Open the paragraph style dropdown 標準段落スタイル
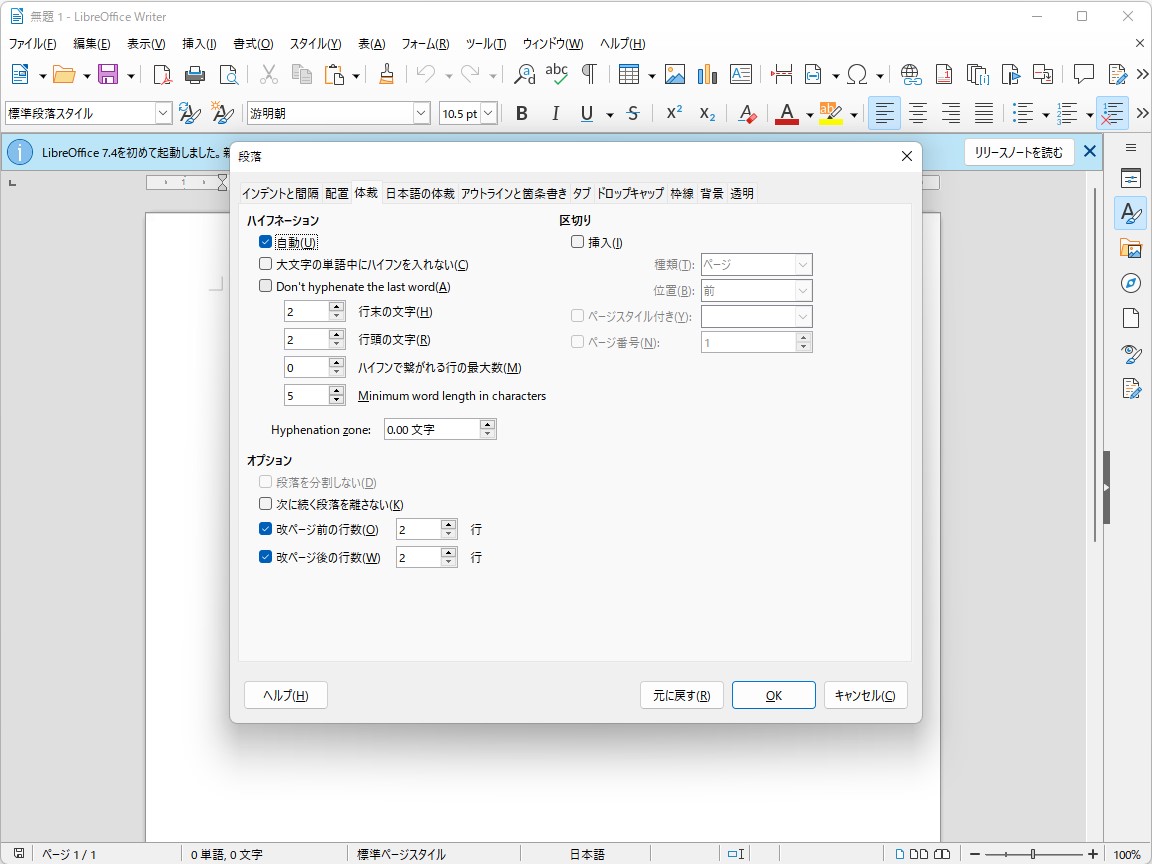This screenshot has width=1152, height=864. coord(163,113)
